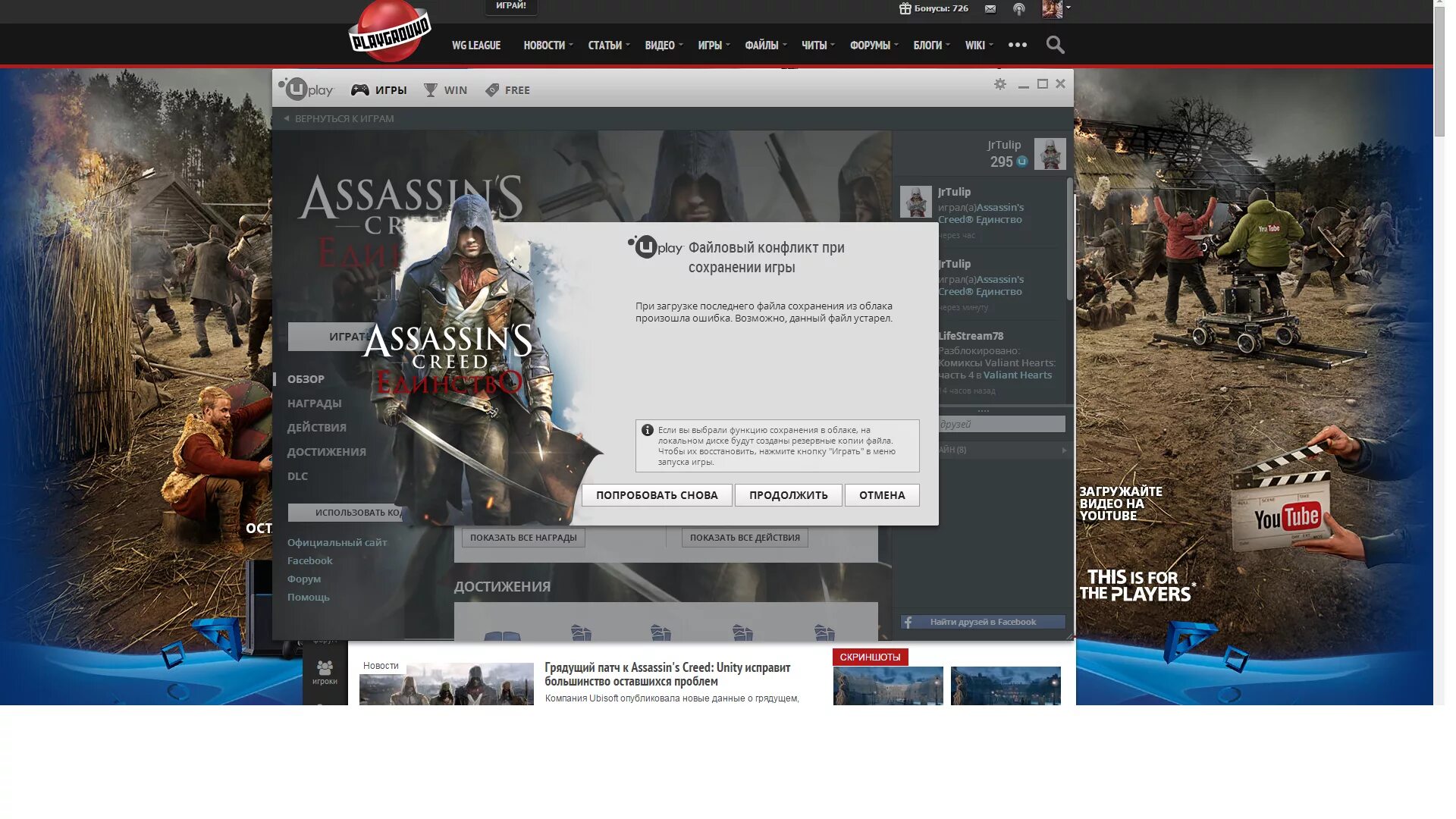Open the first JrTulip activity avatar
Image resolution: width=1456 pixels, height=819 pixels.
(x=916, y=202)
